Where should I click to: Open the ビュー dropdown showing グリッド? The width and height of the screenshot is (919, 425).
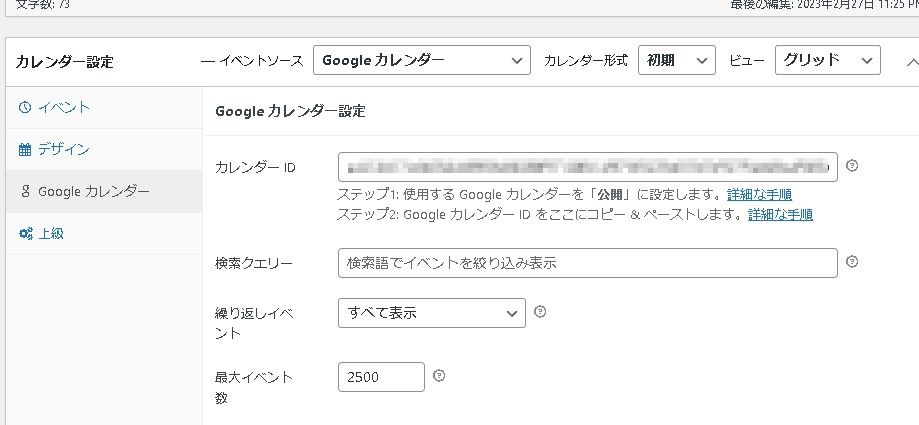point(827,60)
